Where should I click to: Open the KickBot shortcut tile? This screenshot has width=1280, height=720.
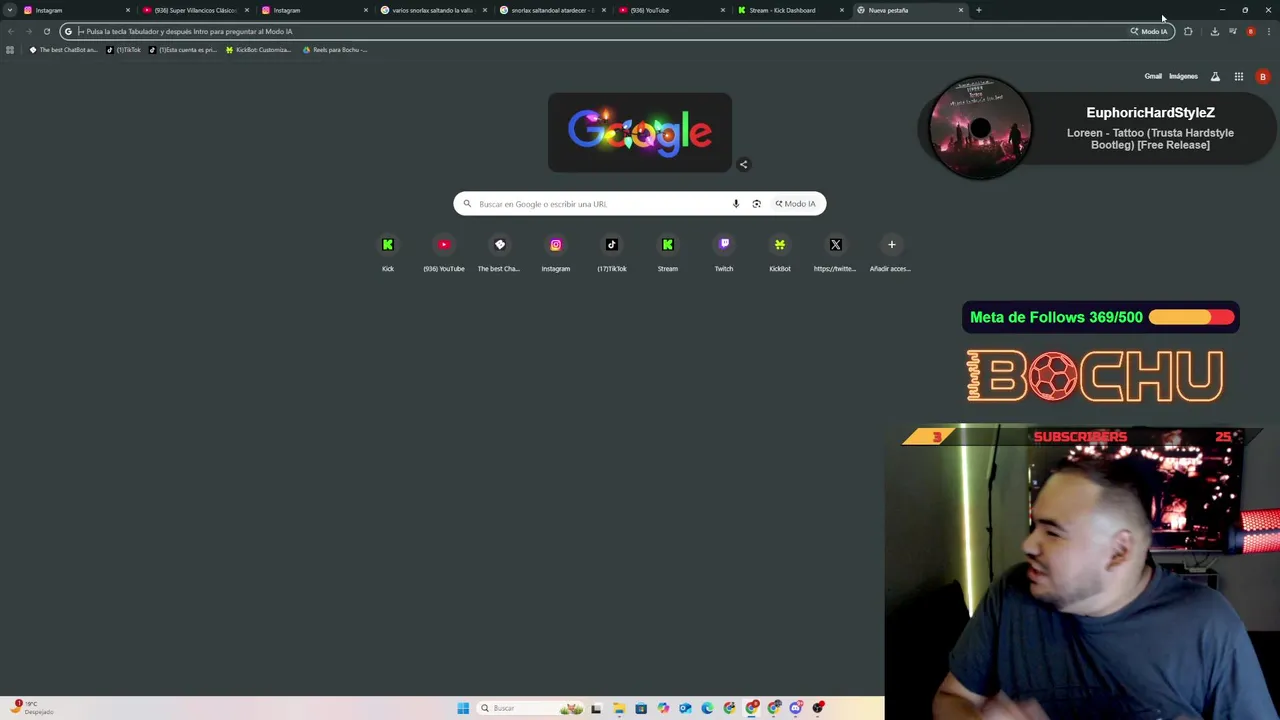coord(780,253)
